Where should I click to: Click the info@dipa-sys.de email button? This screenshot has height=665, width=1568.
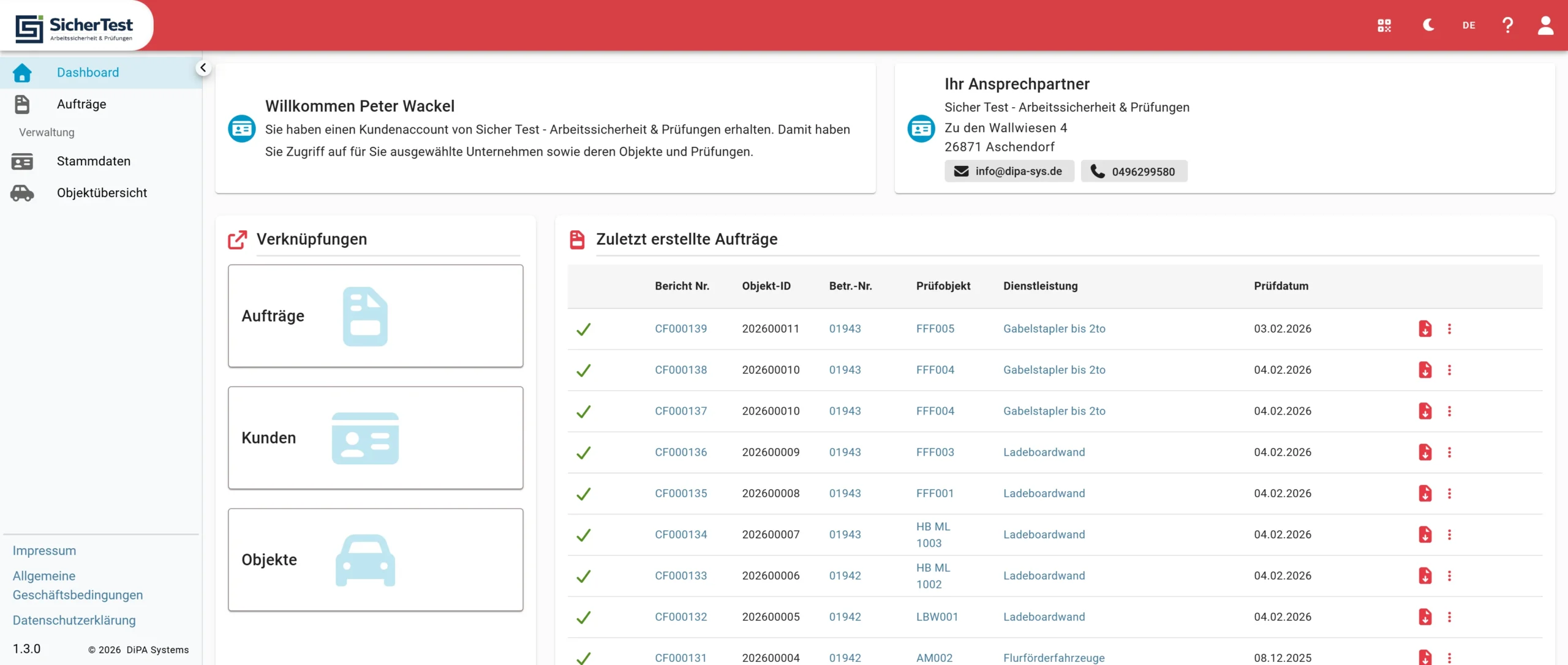tap(1009, 171)
